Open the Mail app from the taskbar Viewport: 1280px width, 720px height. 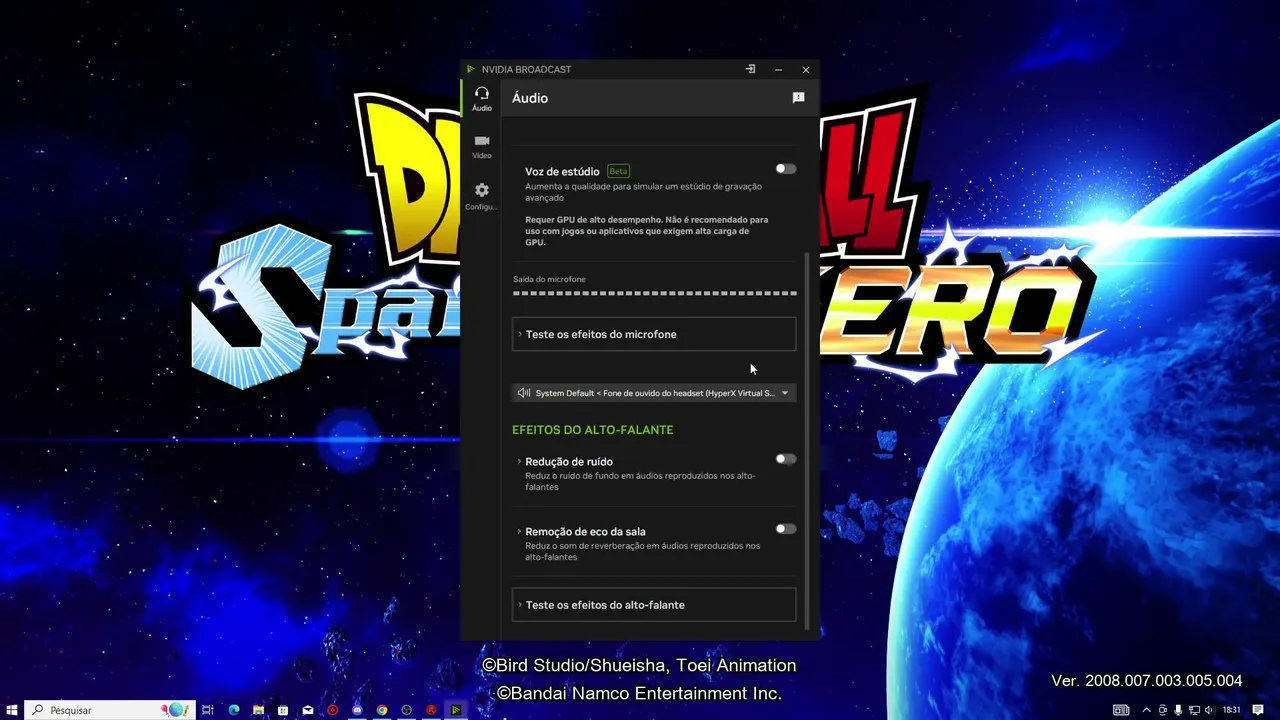click(x=308, y=710)
